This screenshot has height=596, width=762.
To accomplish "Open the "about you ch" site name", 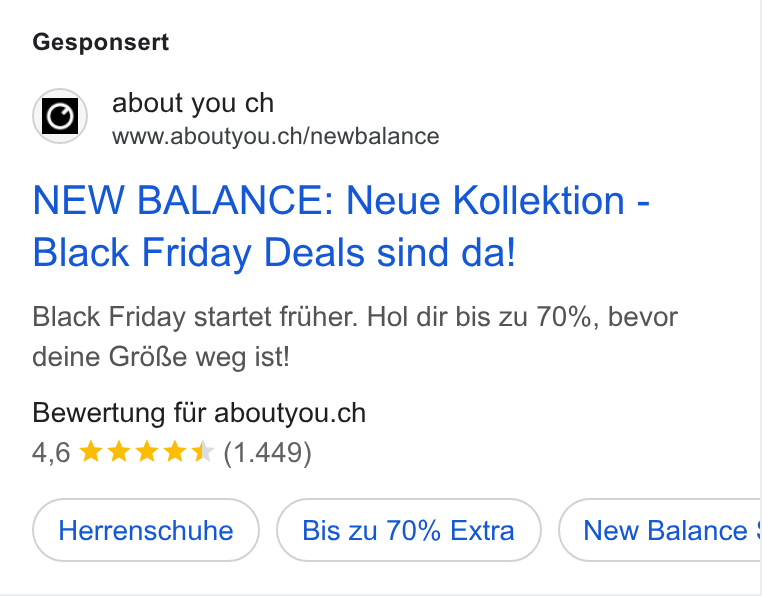I will pos(193,104).
